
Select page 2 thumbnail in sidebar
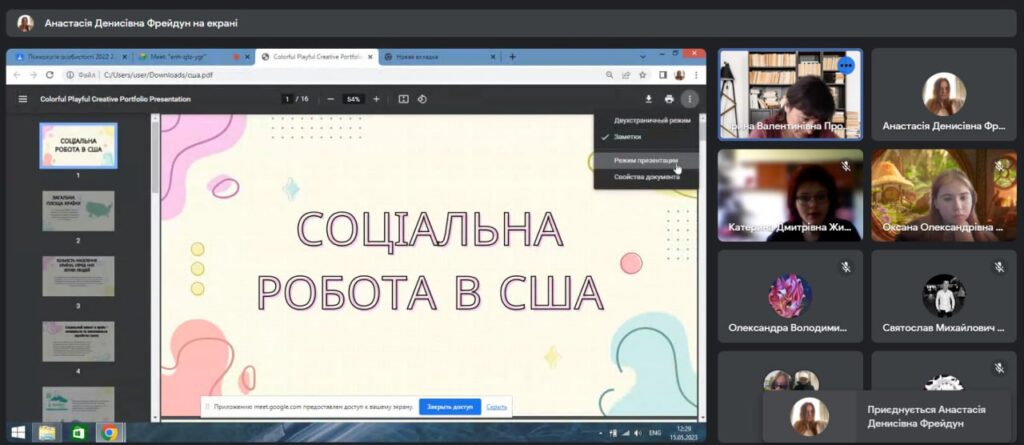click(78, 211)
